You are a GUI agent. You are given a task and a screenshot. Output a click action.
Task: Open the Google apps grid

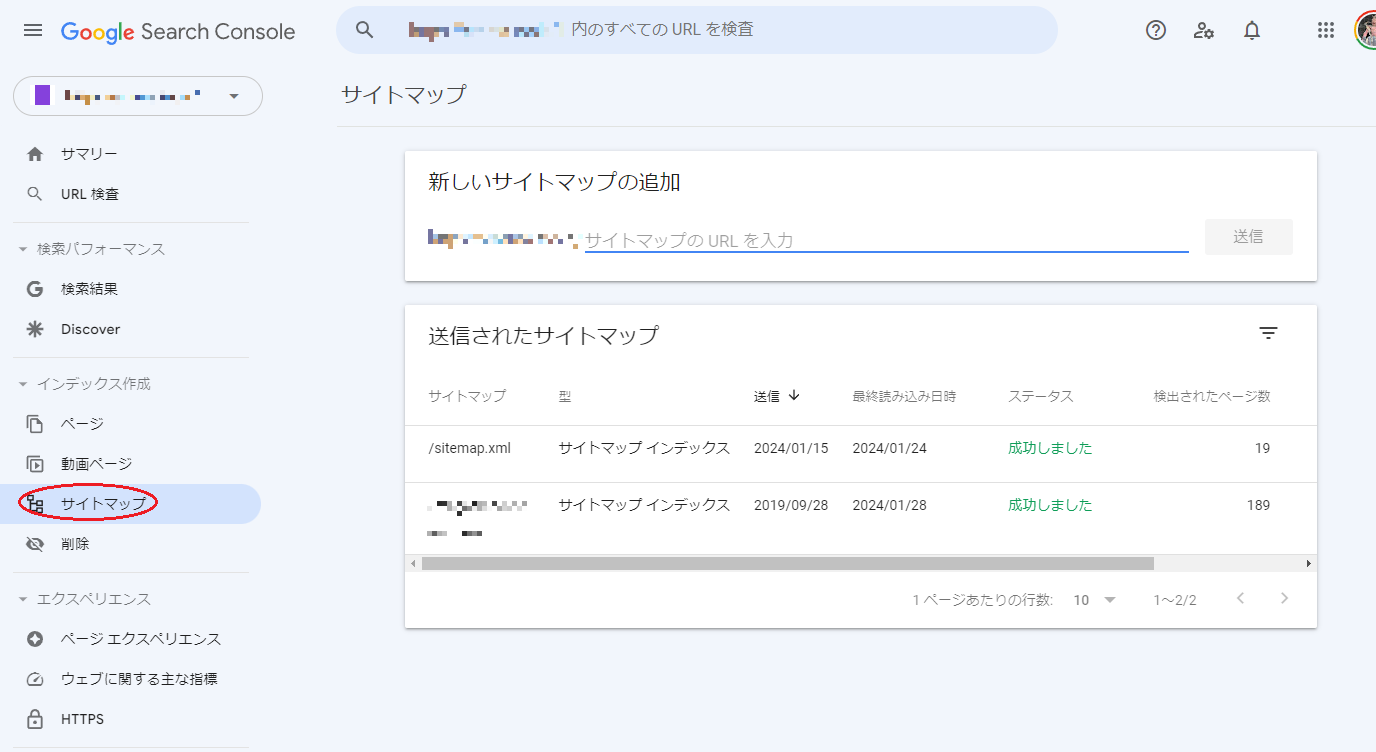[x=1326, y=30]
